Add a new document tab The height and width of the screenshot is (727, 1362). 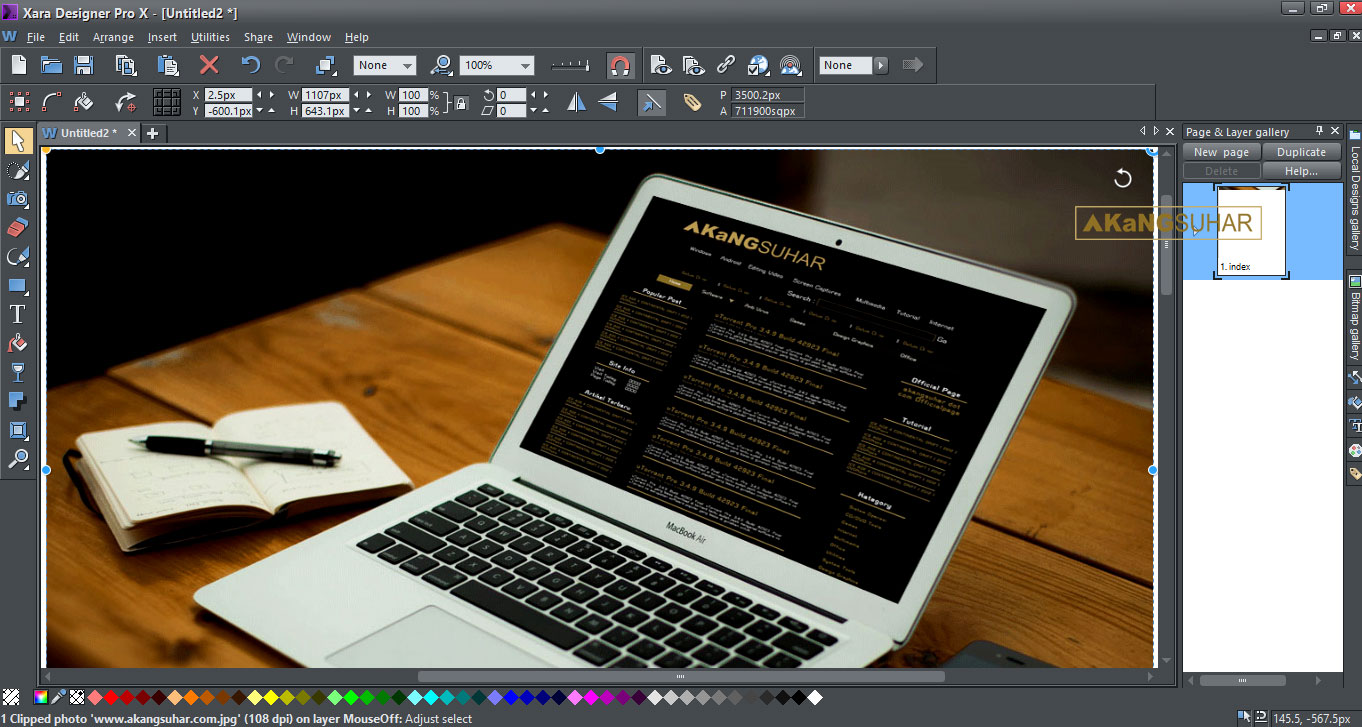[152, 133]
